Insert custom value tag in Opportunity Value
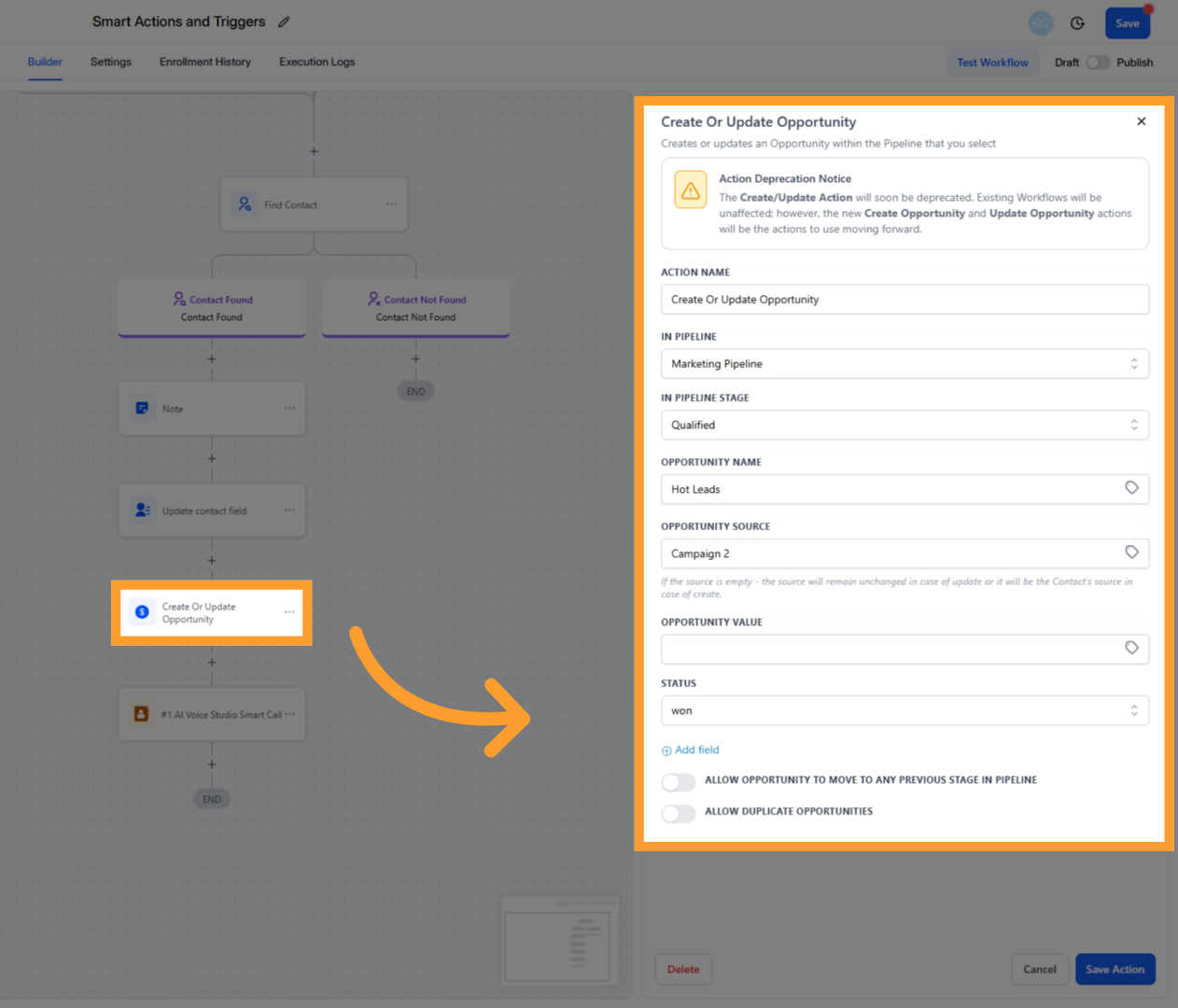 [1131, 648]
